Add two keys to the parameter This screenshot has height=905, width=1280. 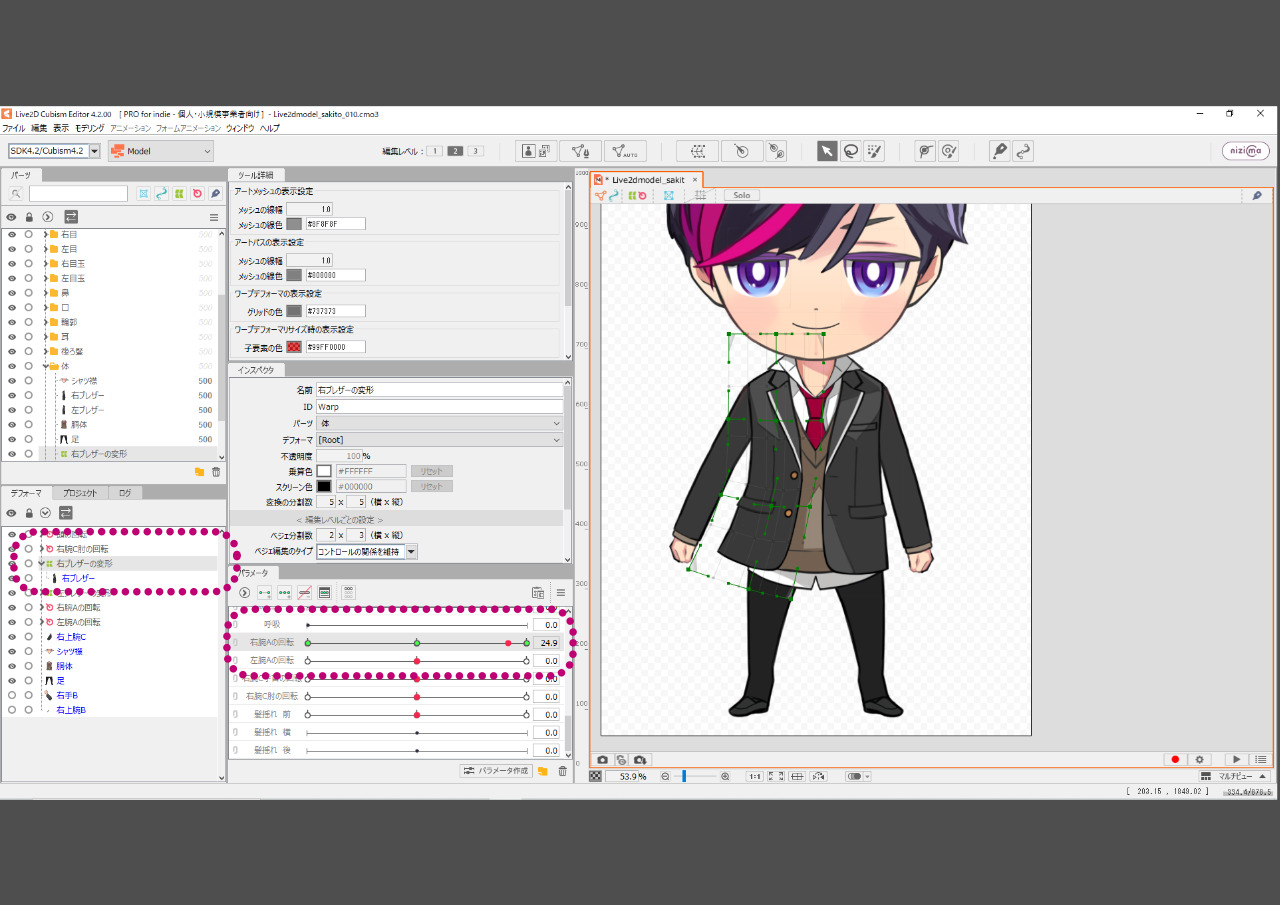tap(265, 593)
